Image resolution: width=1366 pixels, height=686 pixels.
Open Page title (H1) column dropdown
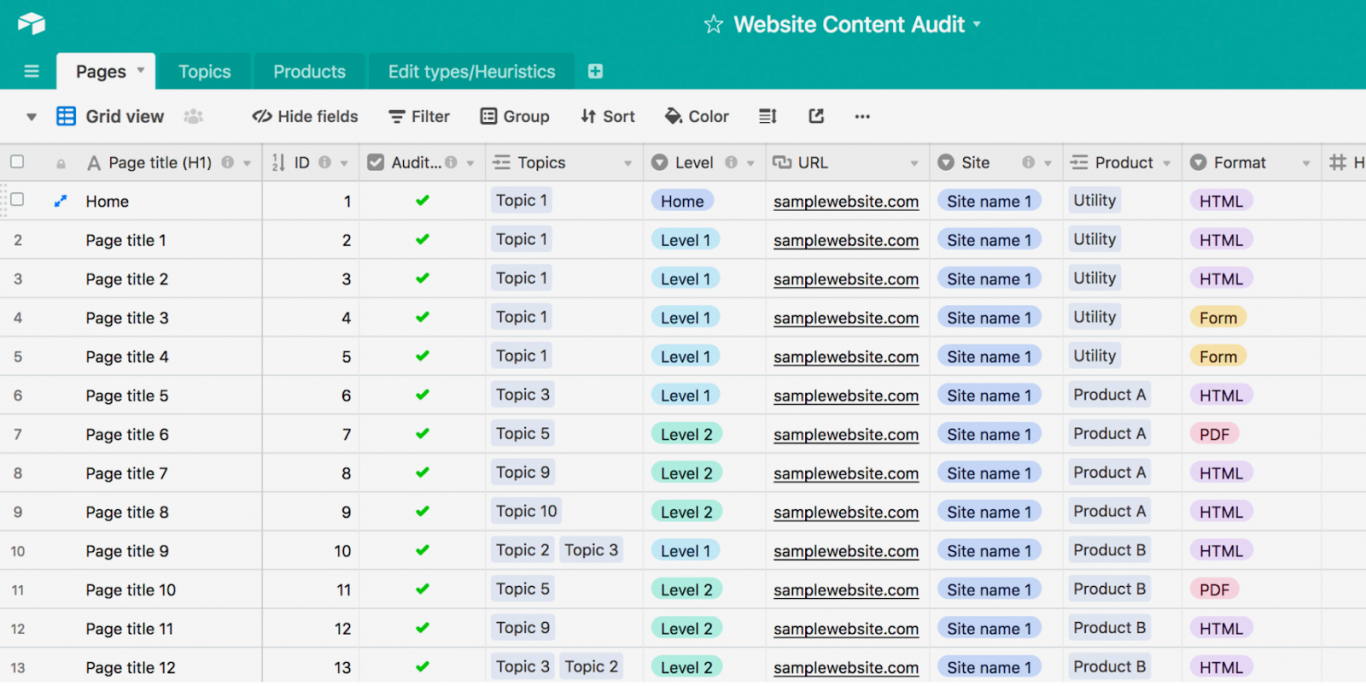[x=246, y=163]
